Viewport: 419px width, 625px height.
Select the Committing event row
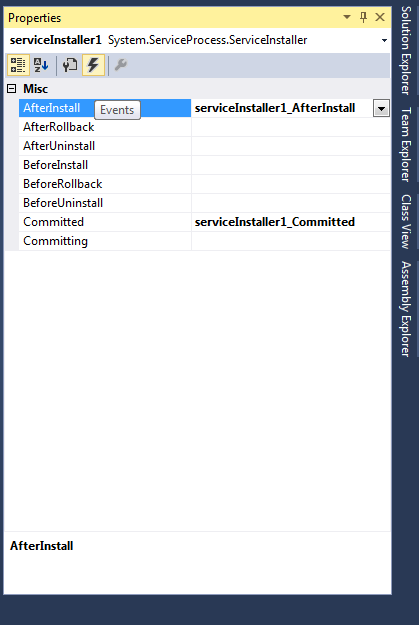pos(205,241)
